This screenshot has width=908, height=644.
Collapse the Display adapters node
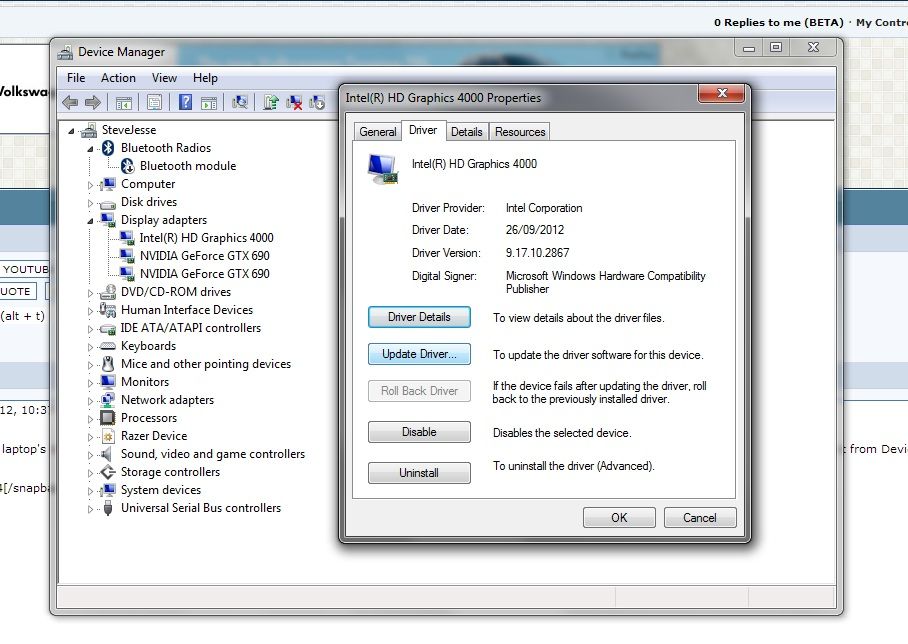point(90,220)
